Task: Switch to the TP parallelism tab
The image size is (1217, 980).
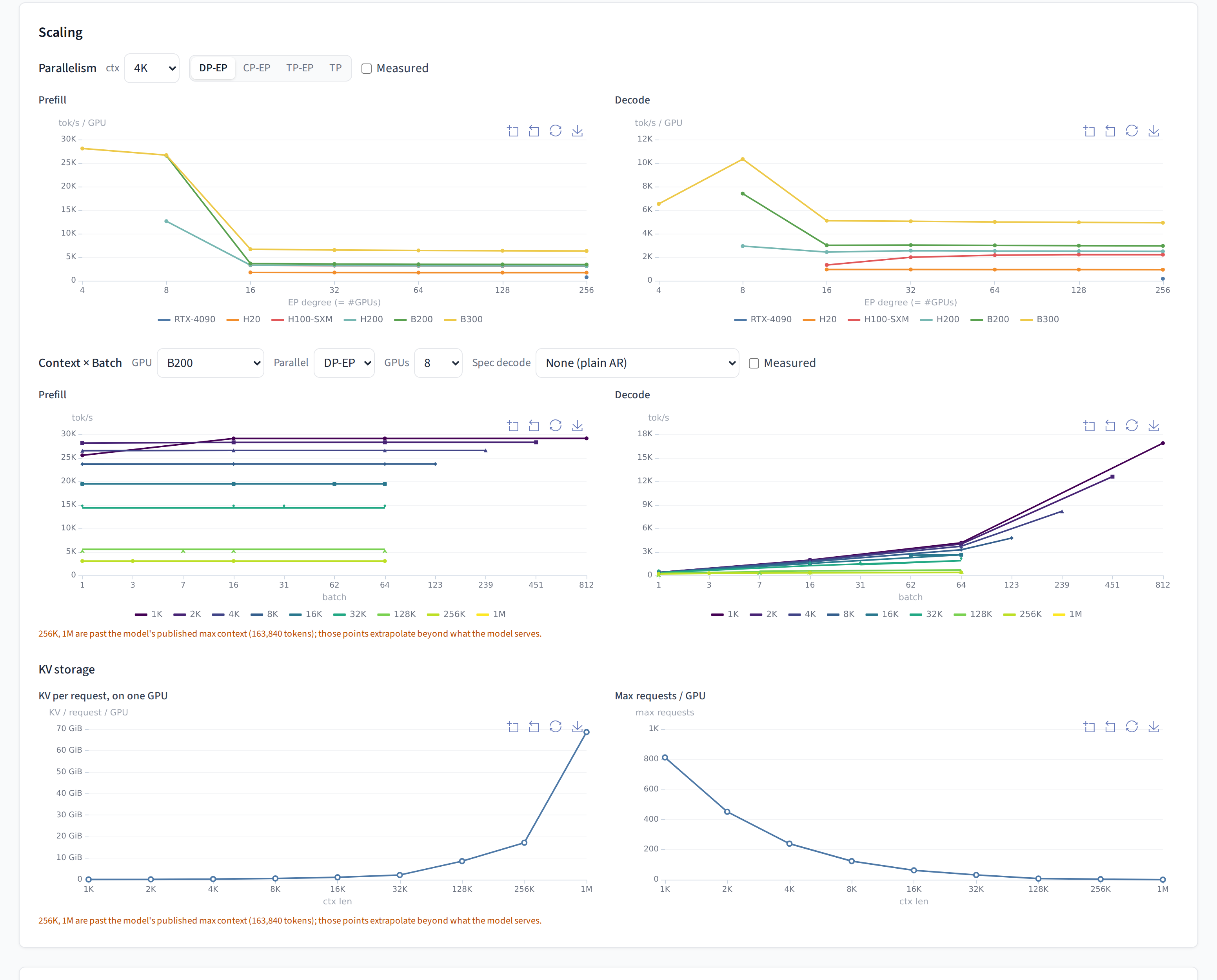Action: click(x=336, y=68)
